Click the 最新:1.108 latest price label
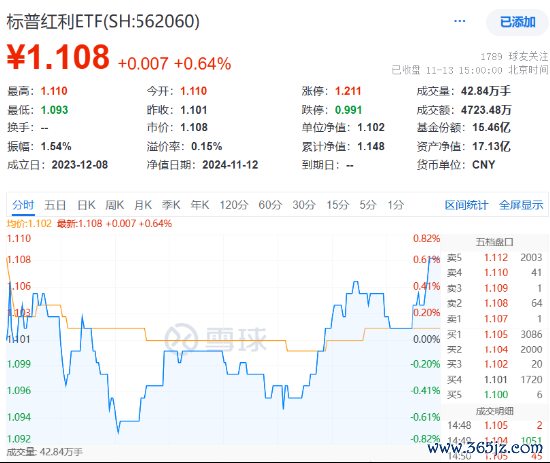550x463 pixels. [79, 223]
